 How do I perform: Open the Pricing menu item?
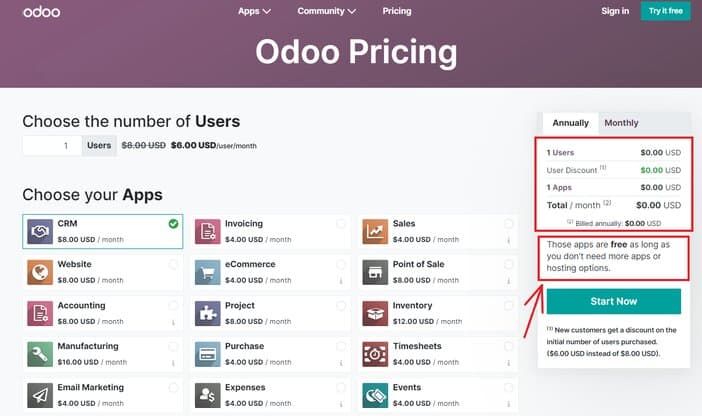pyautogui.click(x=397, y=11)
